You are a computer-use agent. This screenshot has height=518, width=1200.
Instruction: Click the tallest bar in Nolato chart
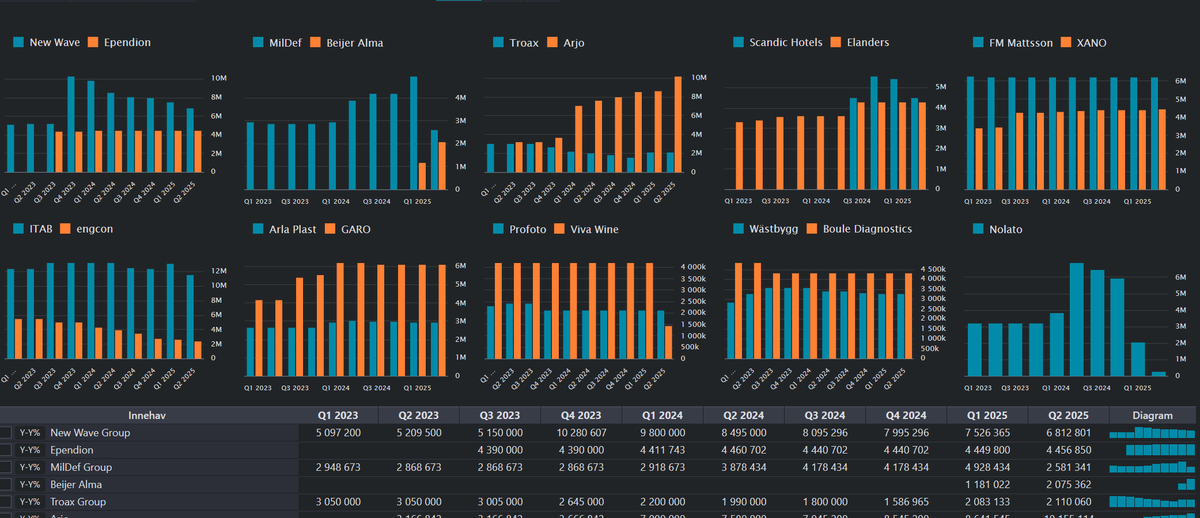1077,319
